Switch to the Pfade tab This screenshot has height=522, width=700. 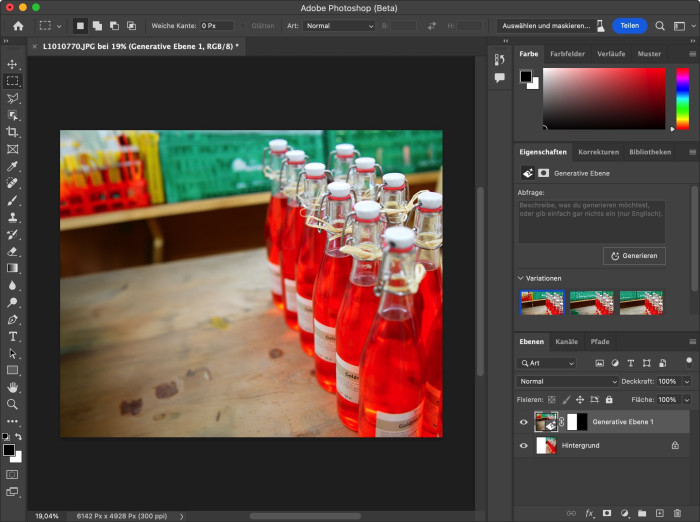[600, 342]
